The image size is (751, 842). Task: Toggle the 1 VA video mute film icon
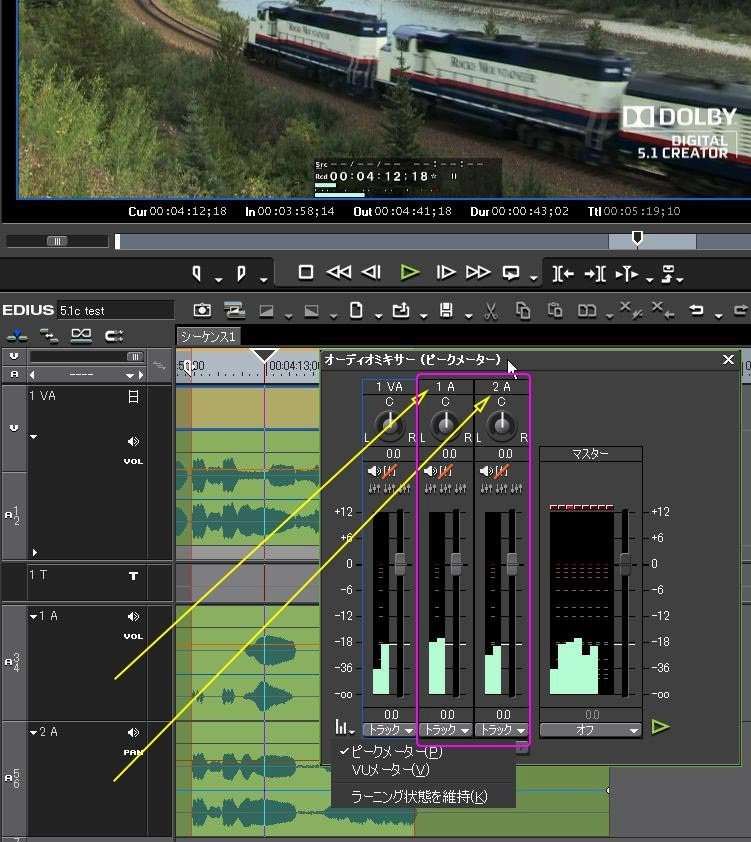pyautogui.click(x=134, y=396)
